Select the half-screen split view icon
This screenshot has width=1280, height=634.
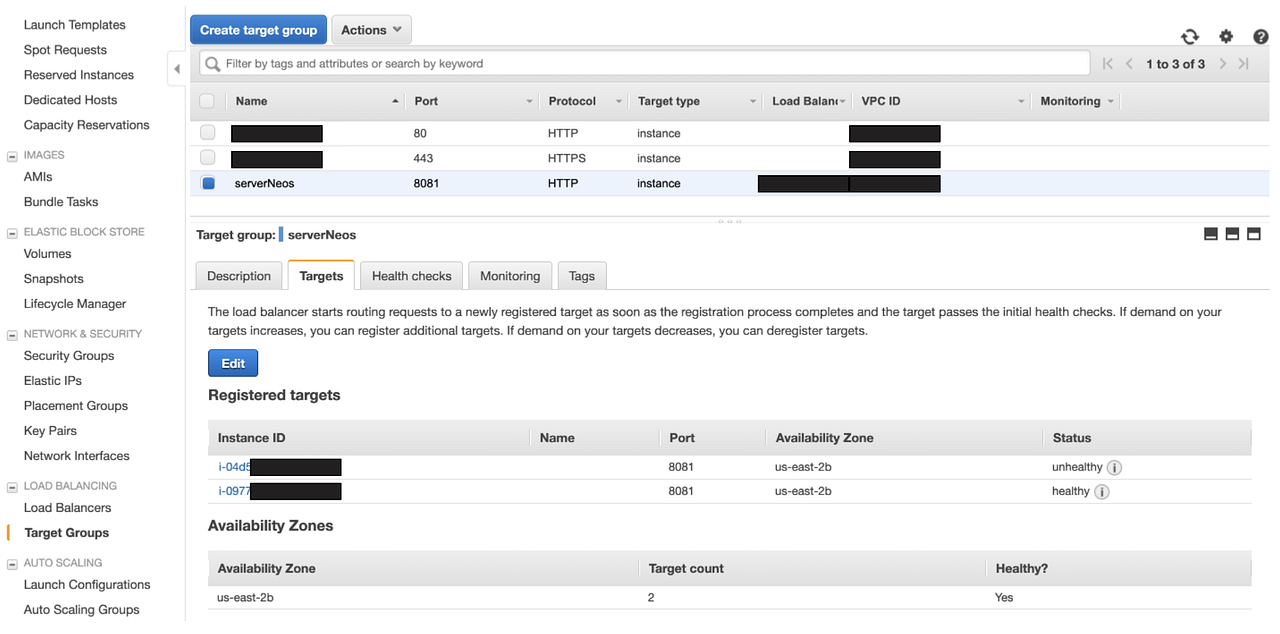coord(1232,233)
